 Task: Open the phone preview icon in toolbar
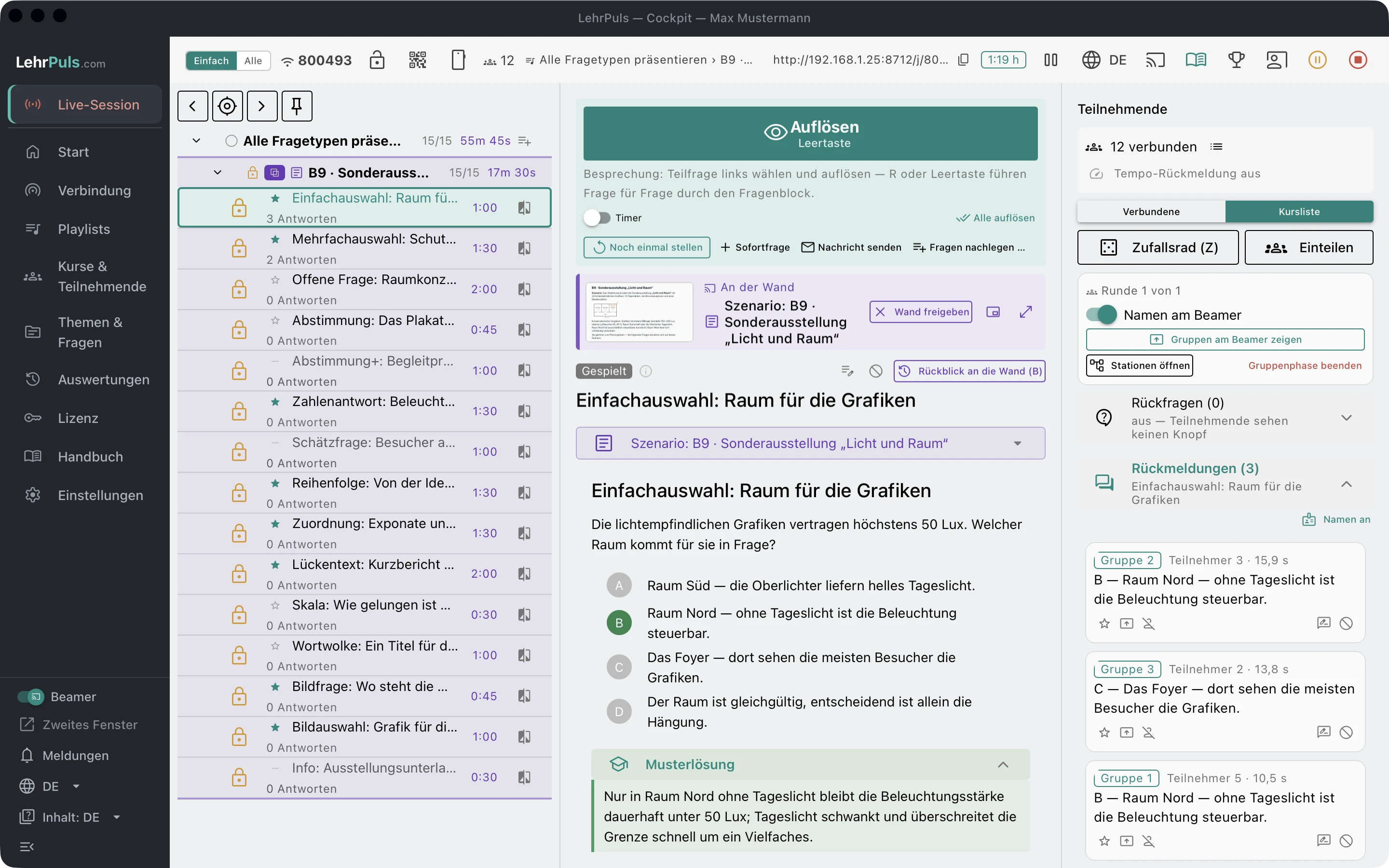[458, 60]
